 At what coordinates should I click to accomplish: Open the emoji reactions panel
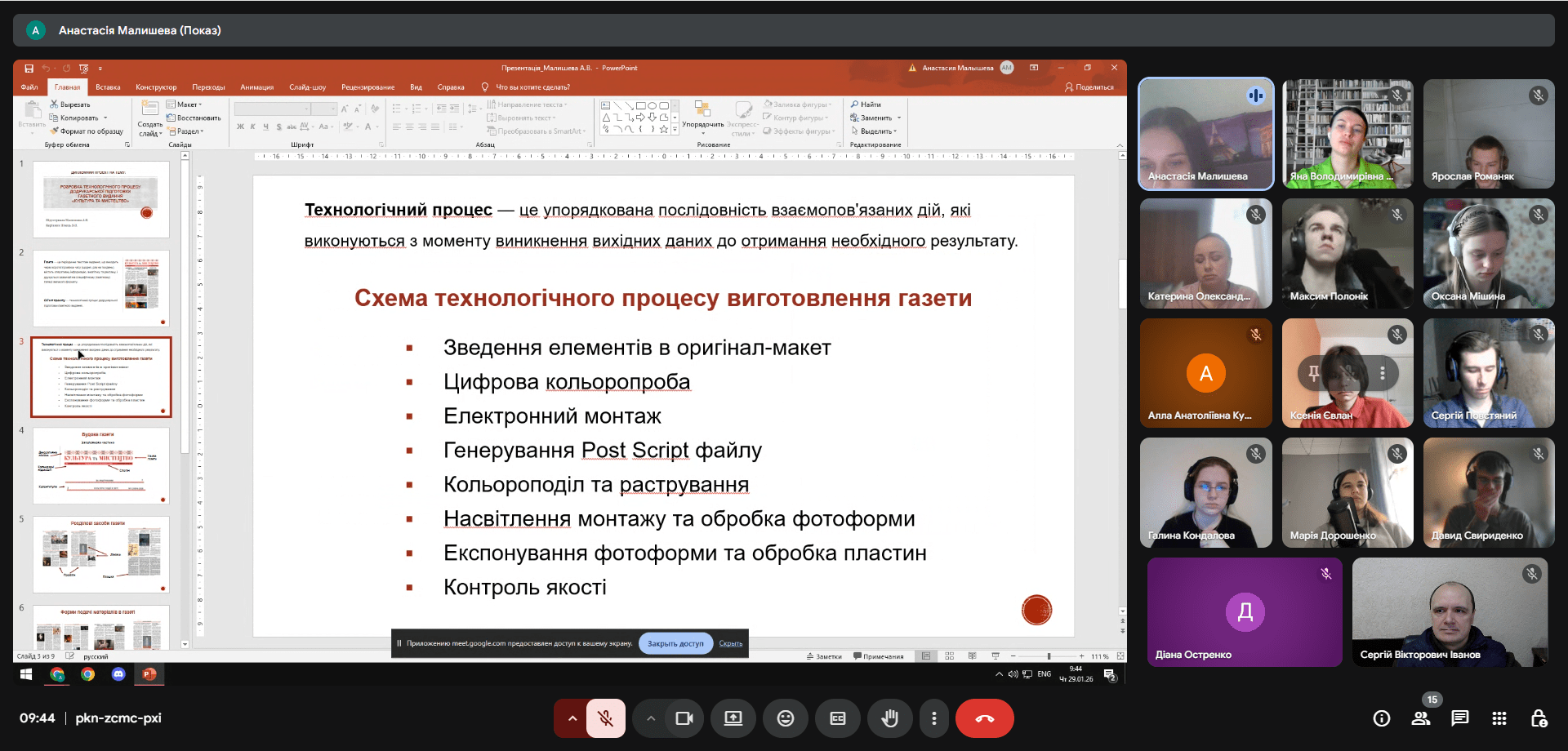[785, 718]
